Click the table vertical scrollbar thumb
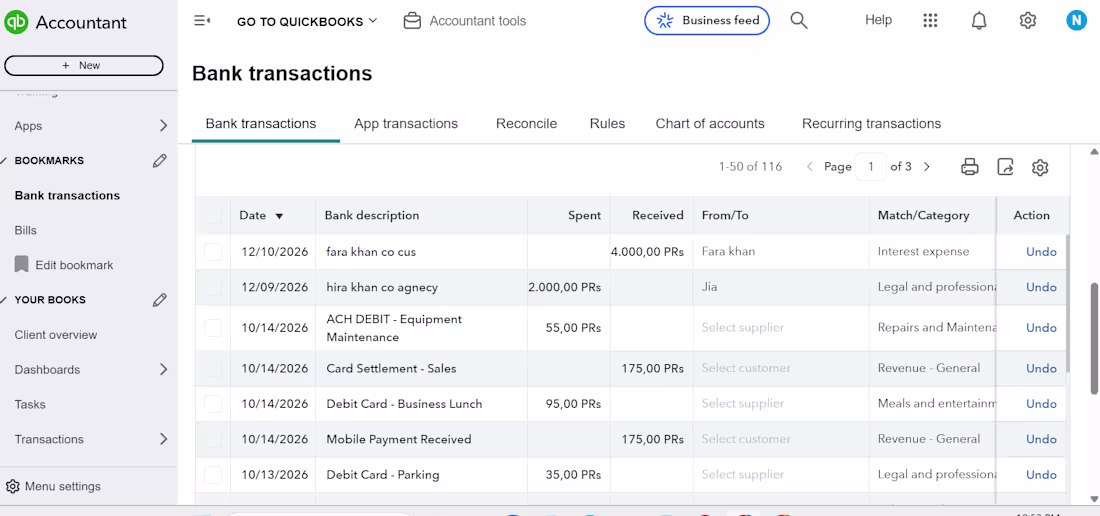1100x516 pixels. 1067,303
